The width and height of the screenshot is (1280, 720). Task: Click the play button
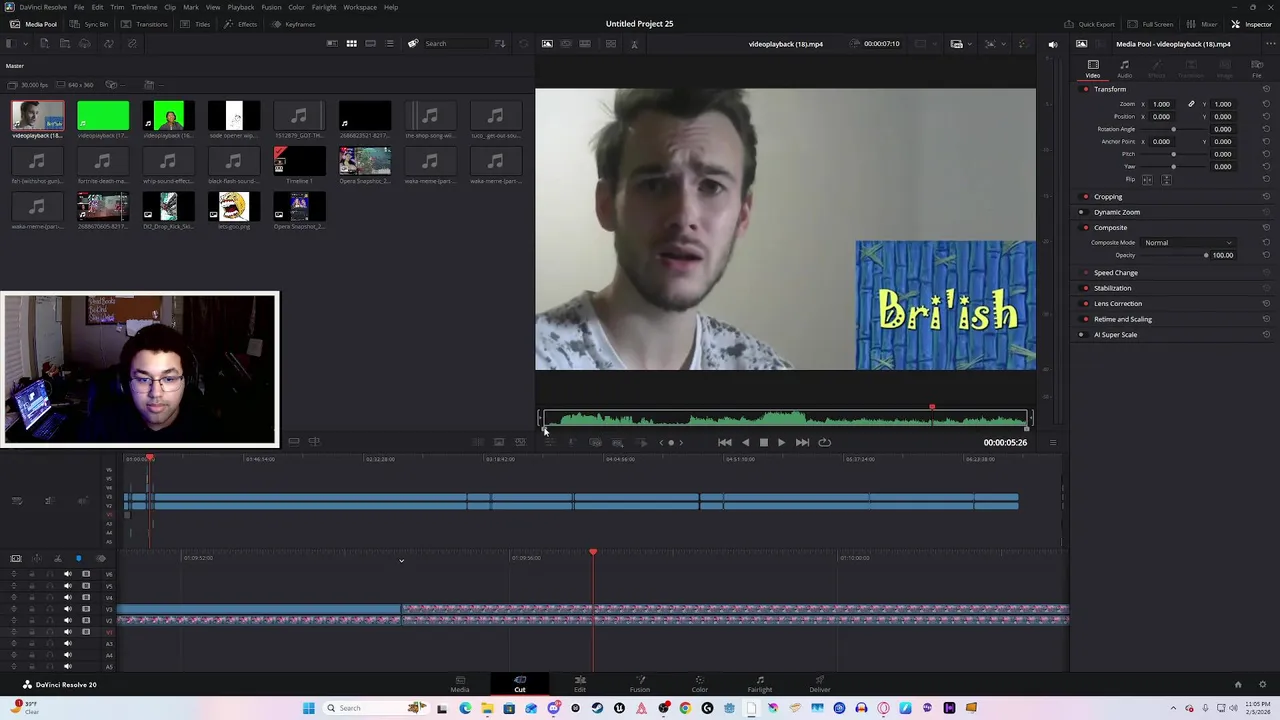pos(781,442)
